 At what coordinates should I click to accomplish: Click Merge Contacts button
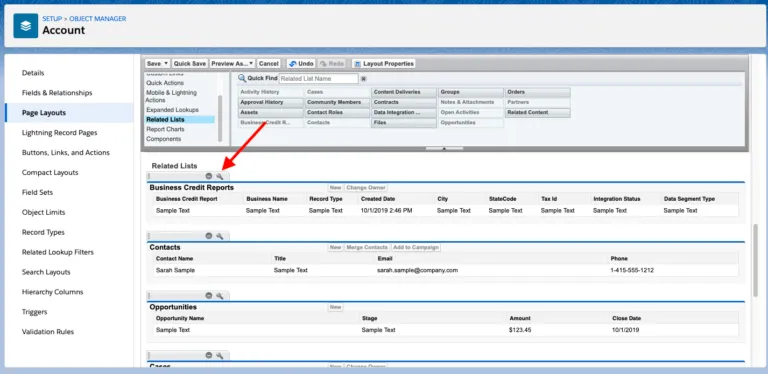pyautogui.click(x=367, y=248)
